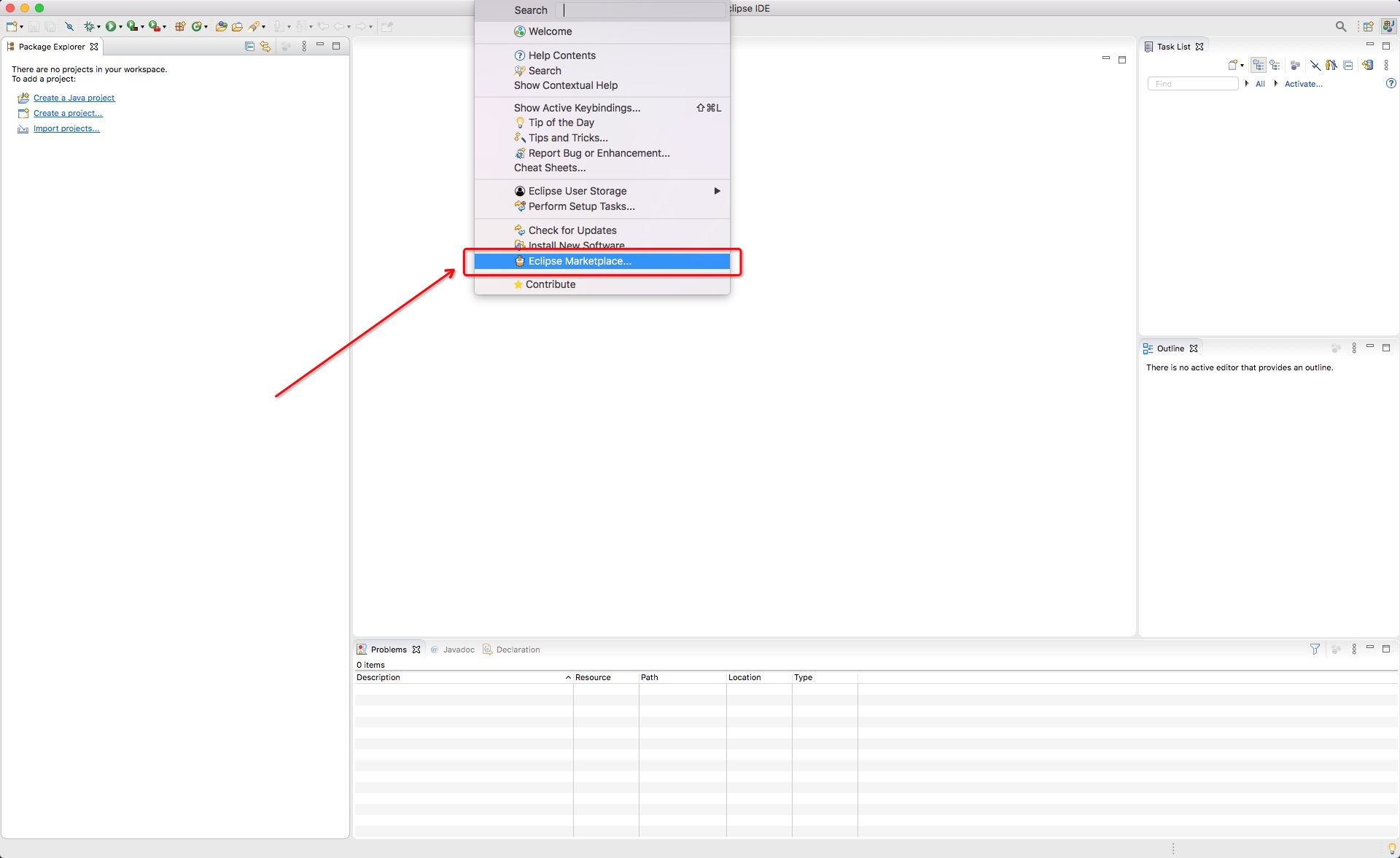Open the Debug dropdown arrow
The width and height of the screenshot is (1400, 858).
[x=98, y=27]
